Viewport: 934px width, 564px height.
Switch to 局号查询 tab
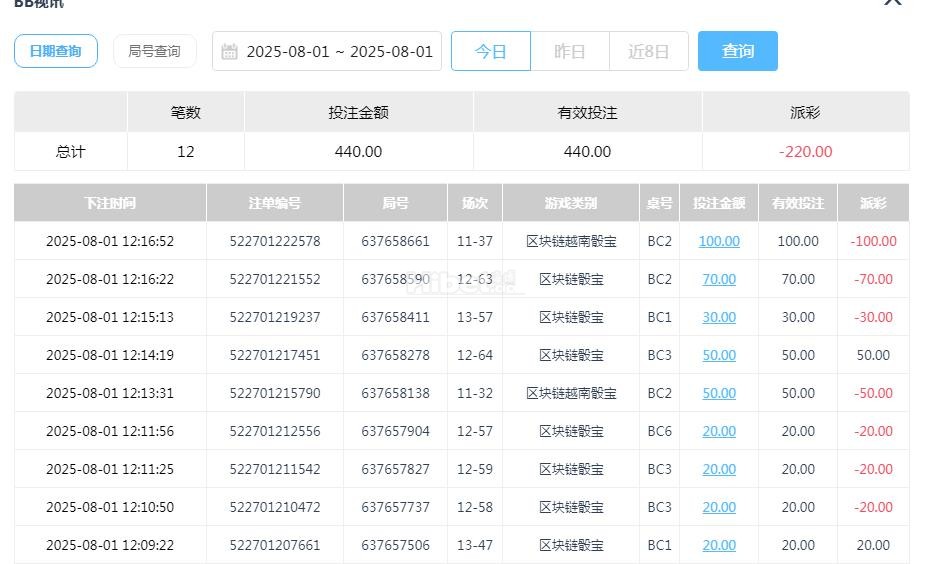154,51
